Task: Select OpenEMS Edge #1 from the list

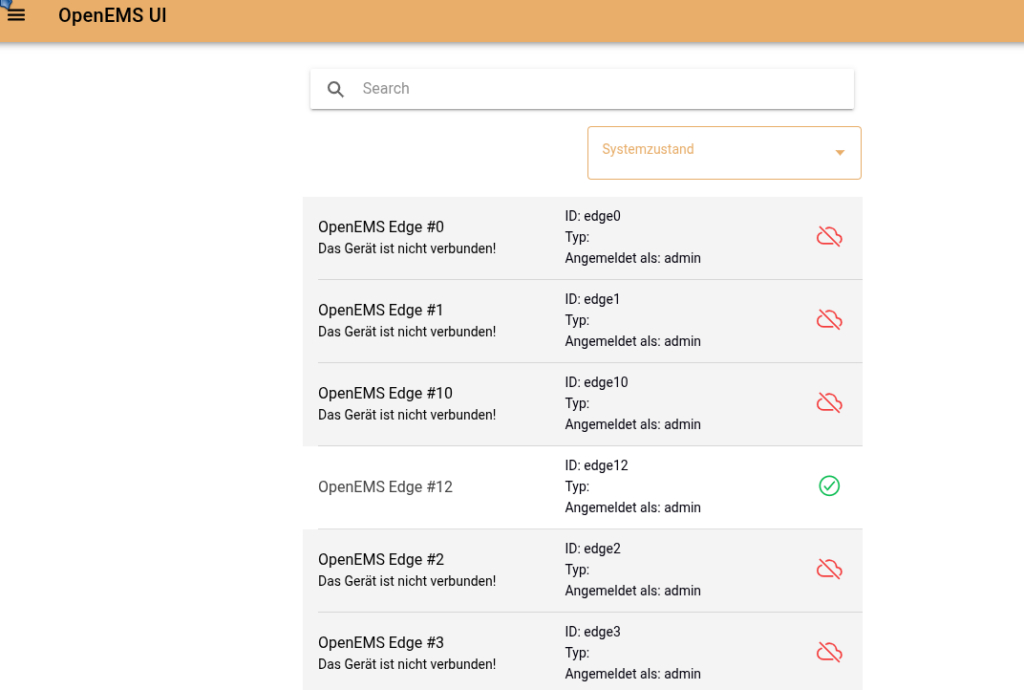Action: point(381,310)
